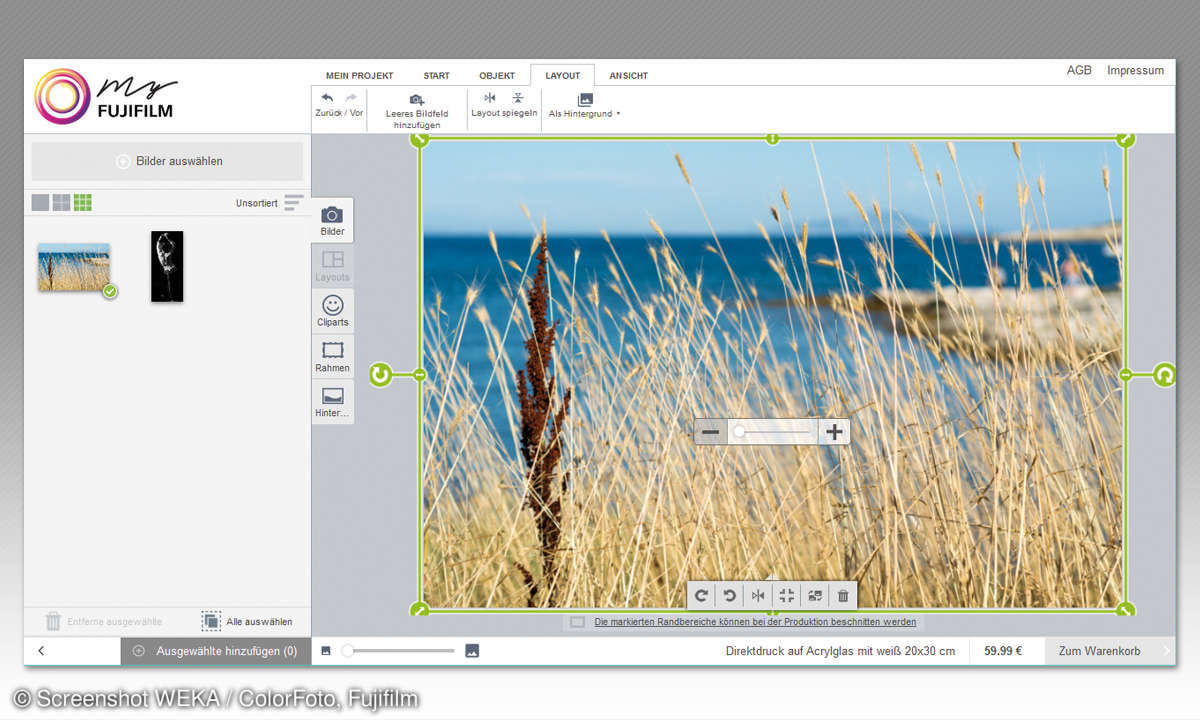
Task: Mirror layout horizontally icon
Action: 490,98
